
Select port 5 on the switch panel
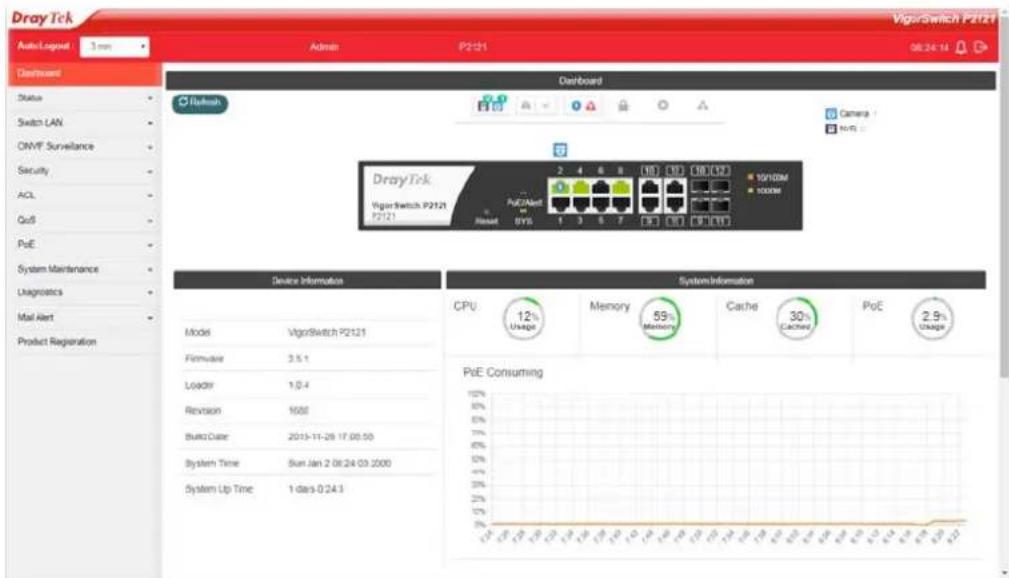[601, 204]
